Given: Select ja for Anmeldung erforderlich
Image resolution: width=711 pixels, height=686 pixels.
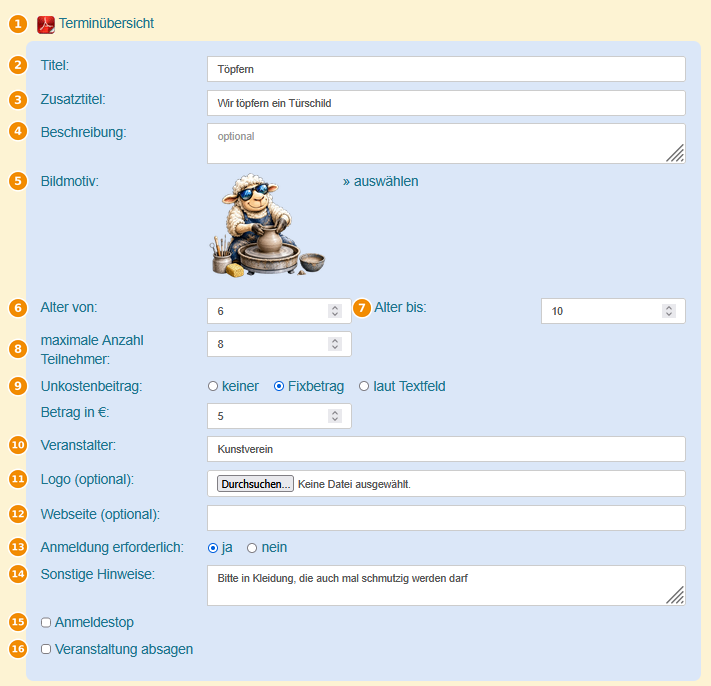Looking at the screenshot, I should 213,548.
